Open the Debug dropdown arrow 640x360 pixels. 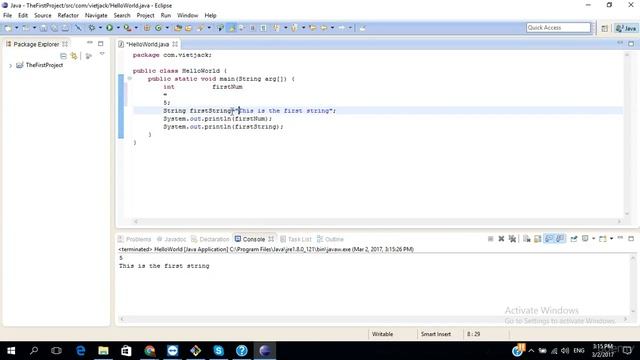(x=100, y=28)
